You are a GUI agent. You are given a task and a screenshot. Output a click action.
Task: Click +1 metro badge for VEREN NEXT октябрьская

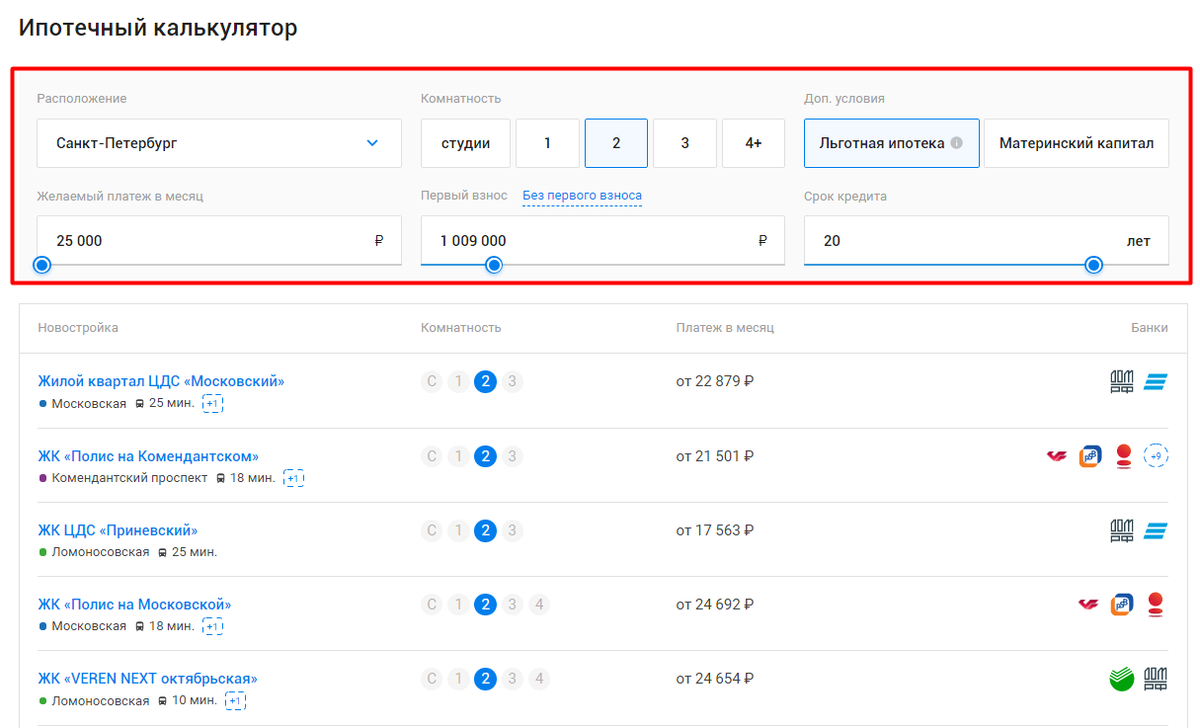click(x=235, y=700)
